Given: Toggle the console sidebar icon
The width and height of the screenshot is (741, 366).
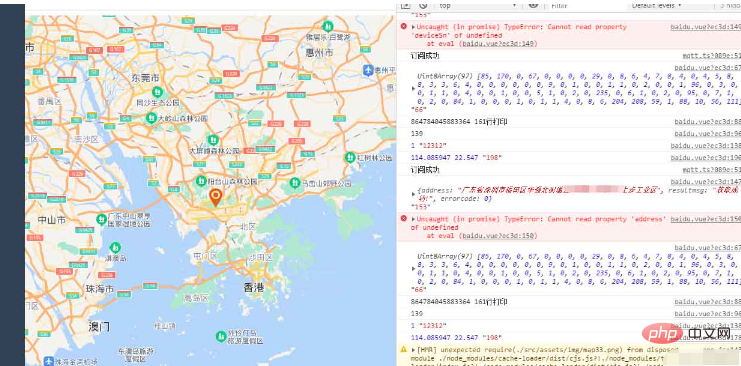Looking at the screenshot, I should pyautogui.click(x=405, y=5).
